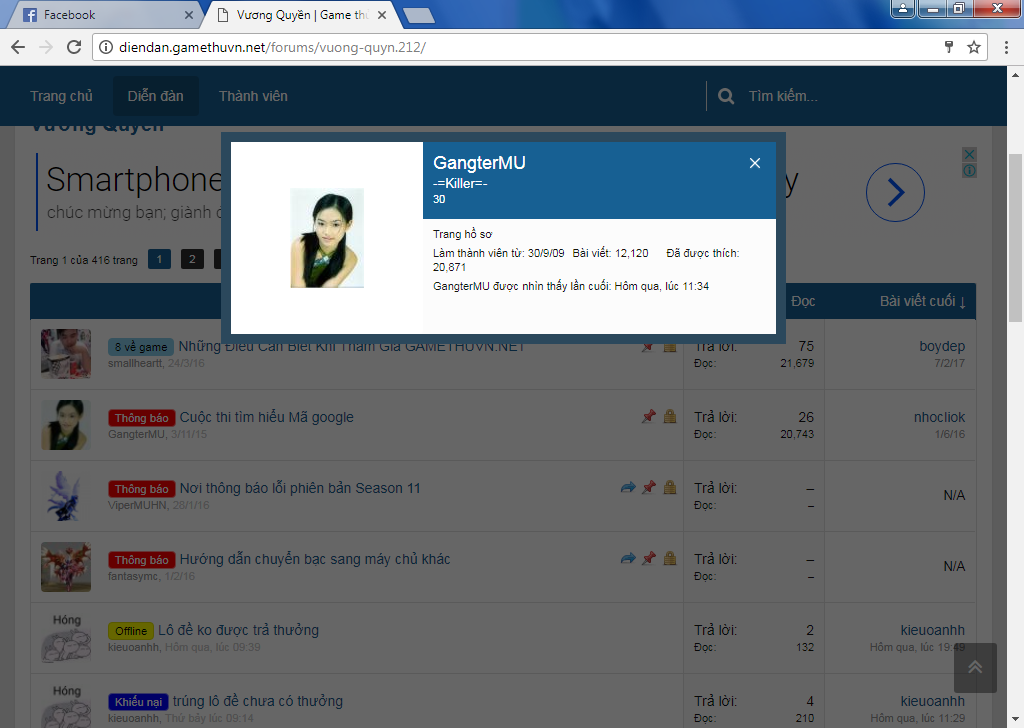Open Trang hồ sơ profile link
This screenshot has width=1024, height=728.
(x=462, y=234)
